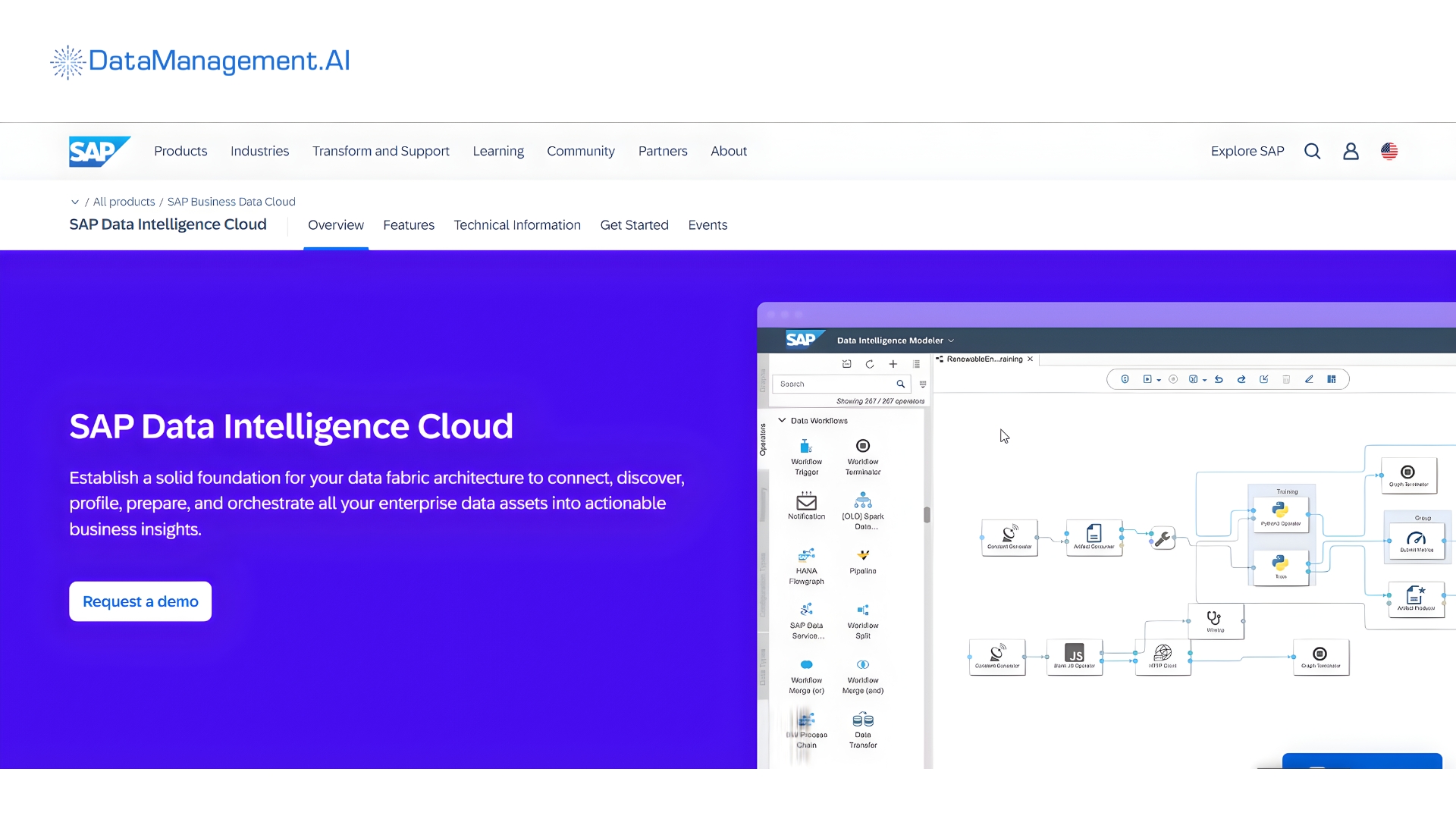Click the Redo icon in the modeler toolbar

coord(1241,379)
